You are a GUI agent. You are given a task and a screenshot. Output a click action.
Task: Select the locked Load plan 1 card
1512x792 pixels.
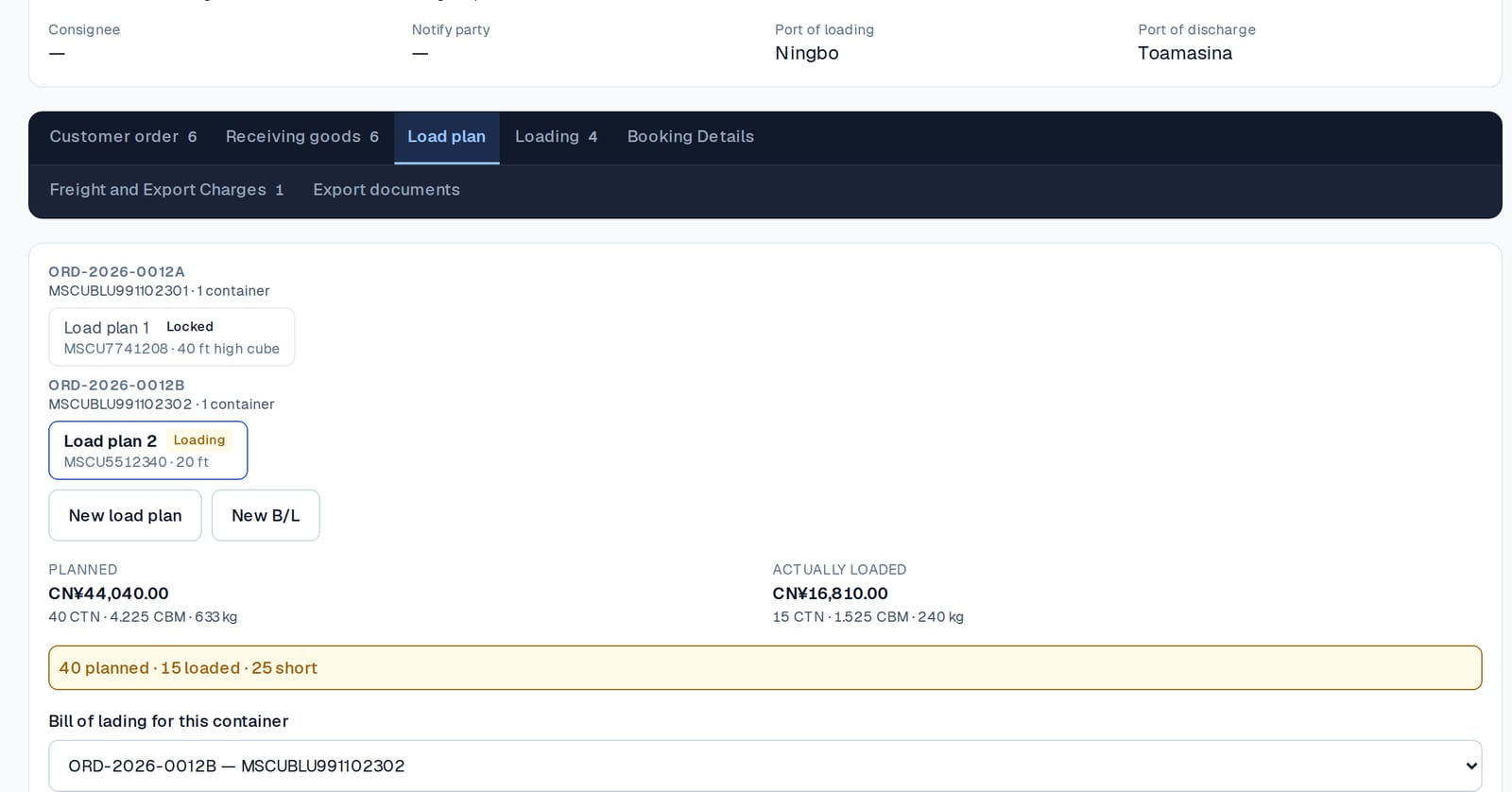171,337
